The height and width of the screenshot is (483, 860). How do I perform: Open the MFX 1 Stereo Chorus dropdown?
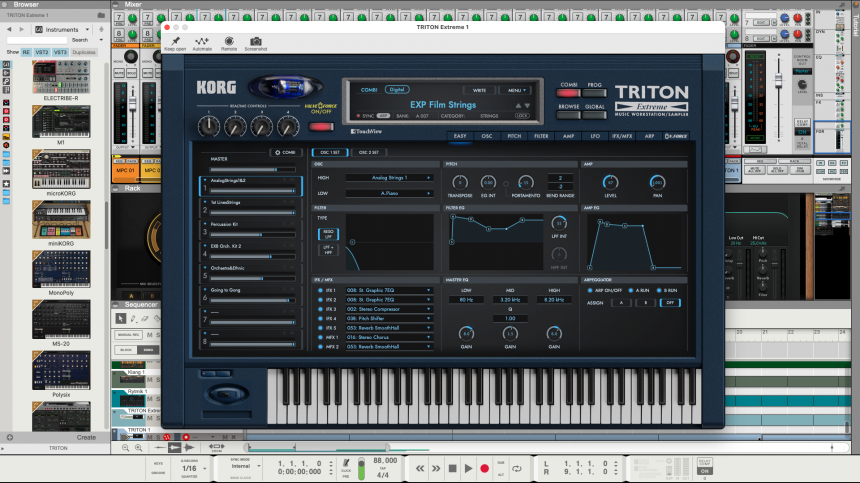[389, 337]
